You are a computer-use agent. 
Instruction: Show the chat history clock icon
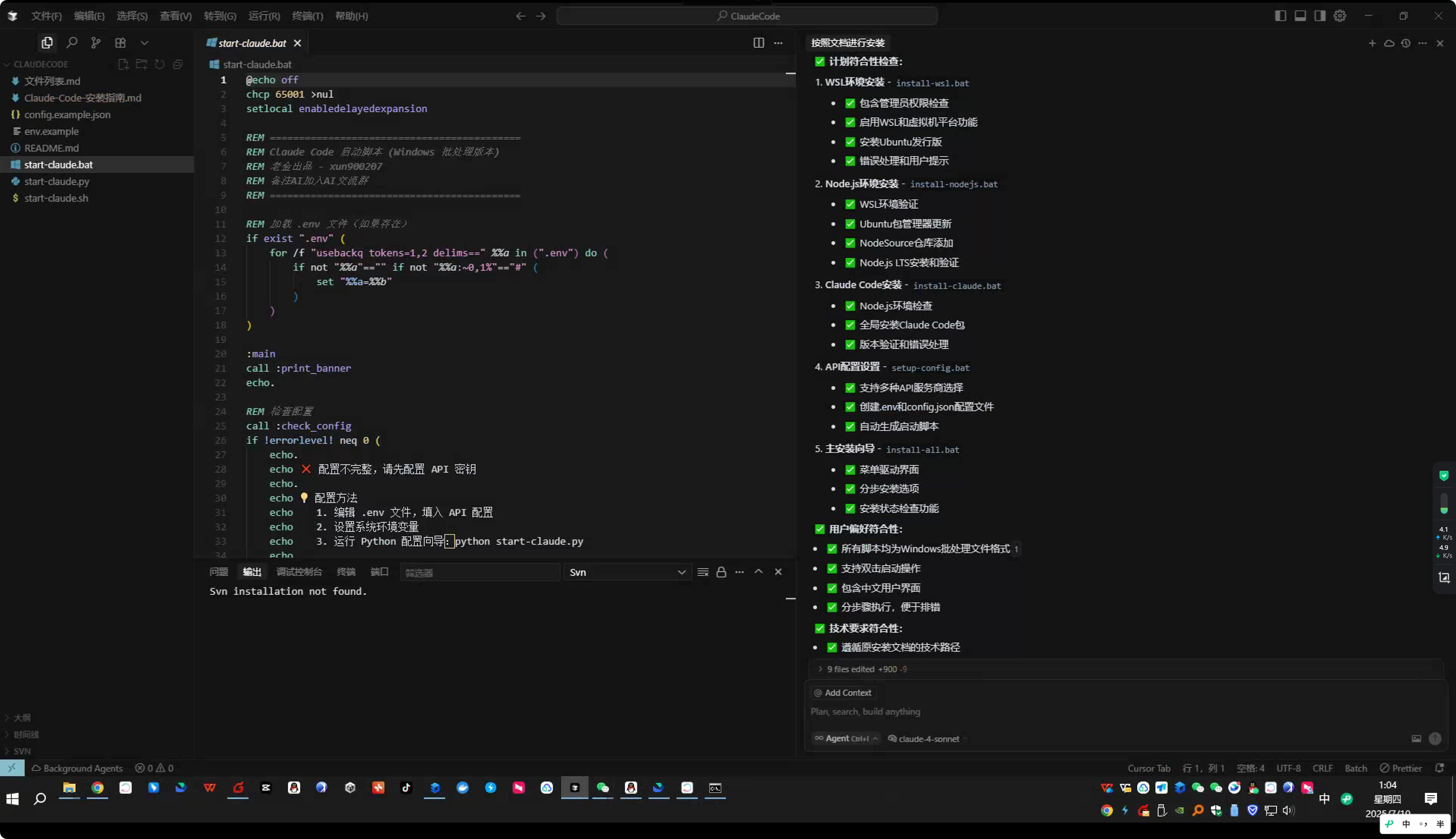tap(1405, 43)
